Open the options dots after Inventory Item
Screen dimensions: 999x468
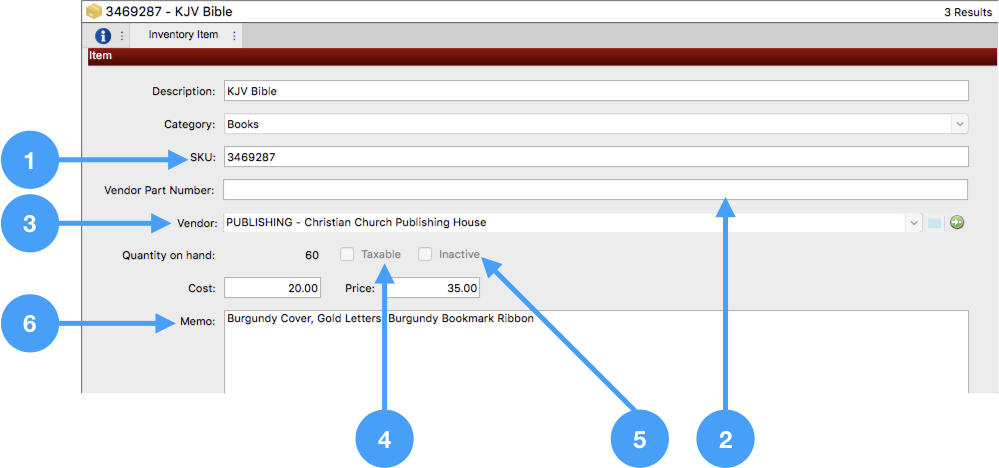click(x=234, y=35)
